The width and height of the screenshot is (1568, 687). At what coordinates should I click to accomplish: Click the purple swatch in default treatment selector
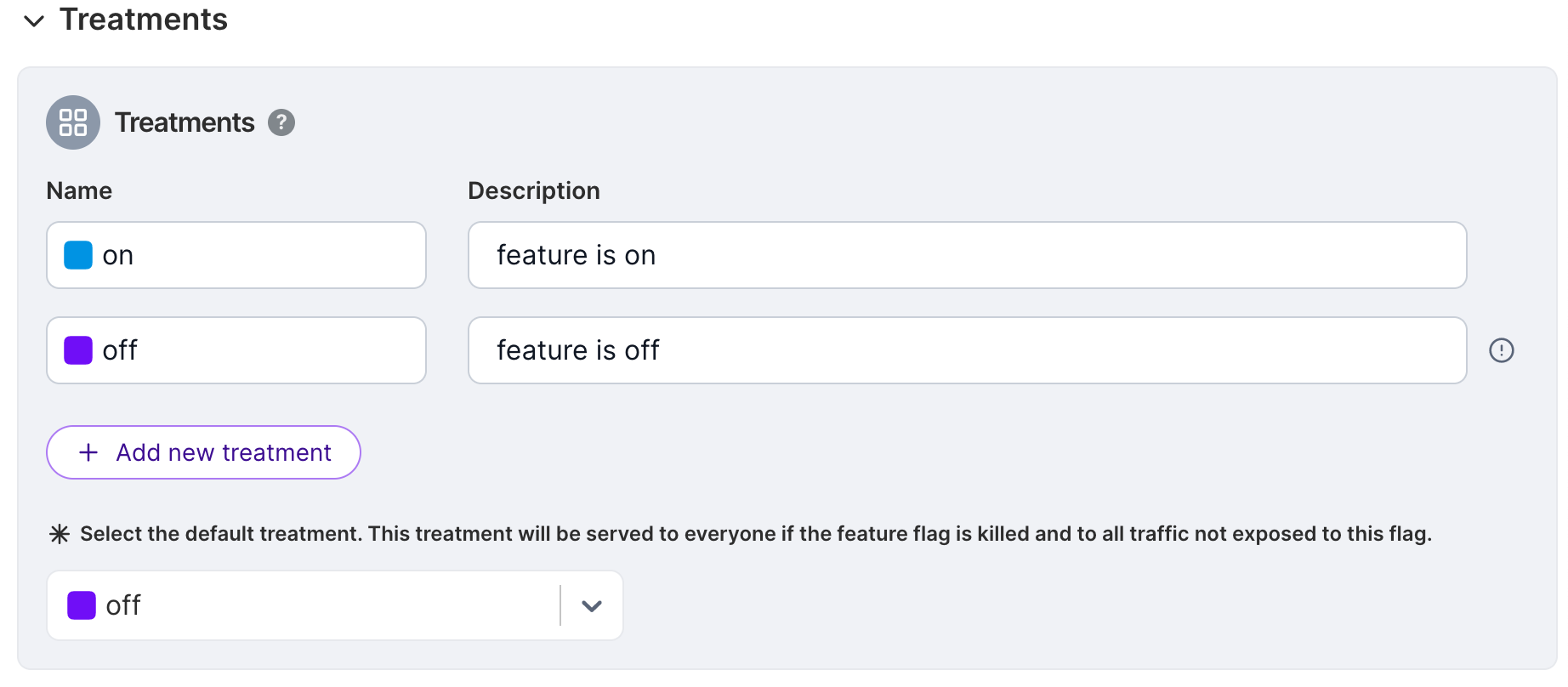pos(82,605)
